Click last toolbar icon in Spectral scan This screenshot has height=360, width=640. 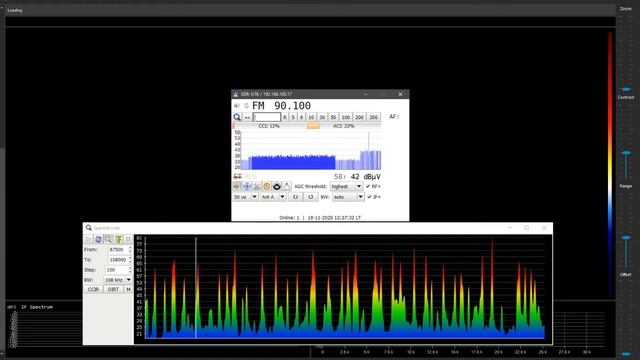pos(128,239)
